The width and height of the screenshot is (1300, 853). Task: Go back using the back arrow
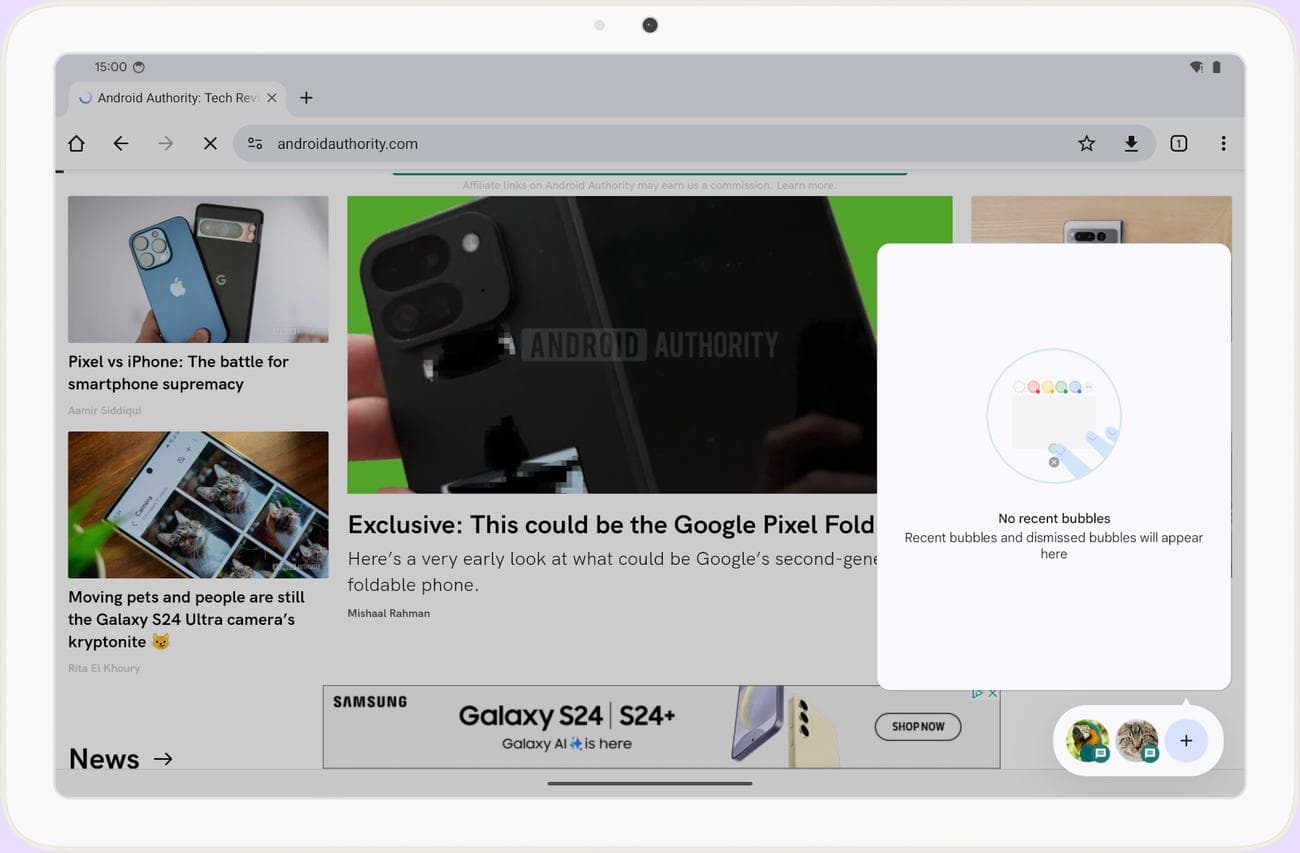121,144
